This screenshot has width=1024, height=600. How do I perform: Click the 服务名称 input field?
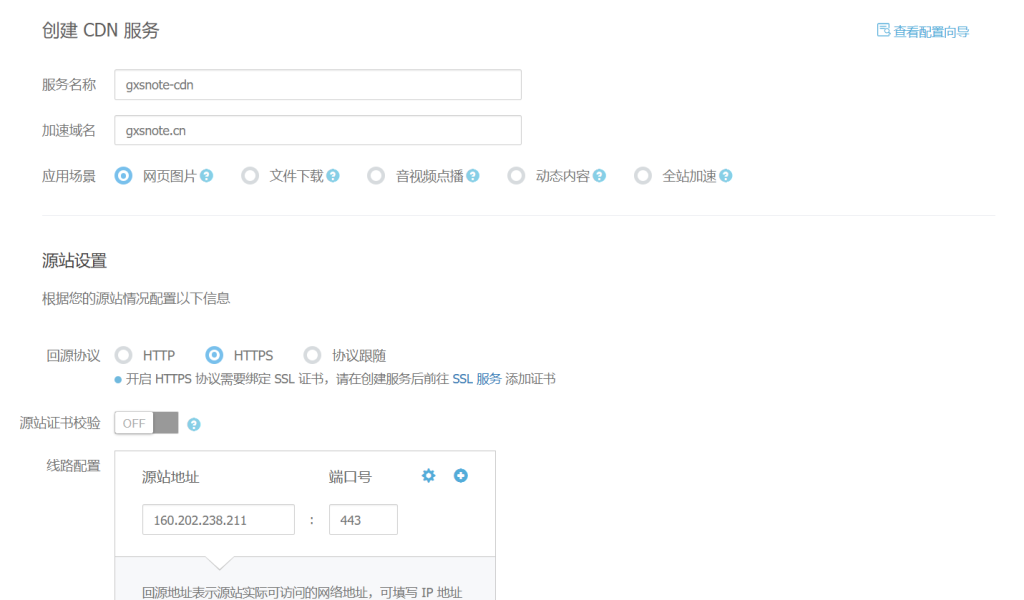point(318,85)
